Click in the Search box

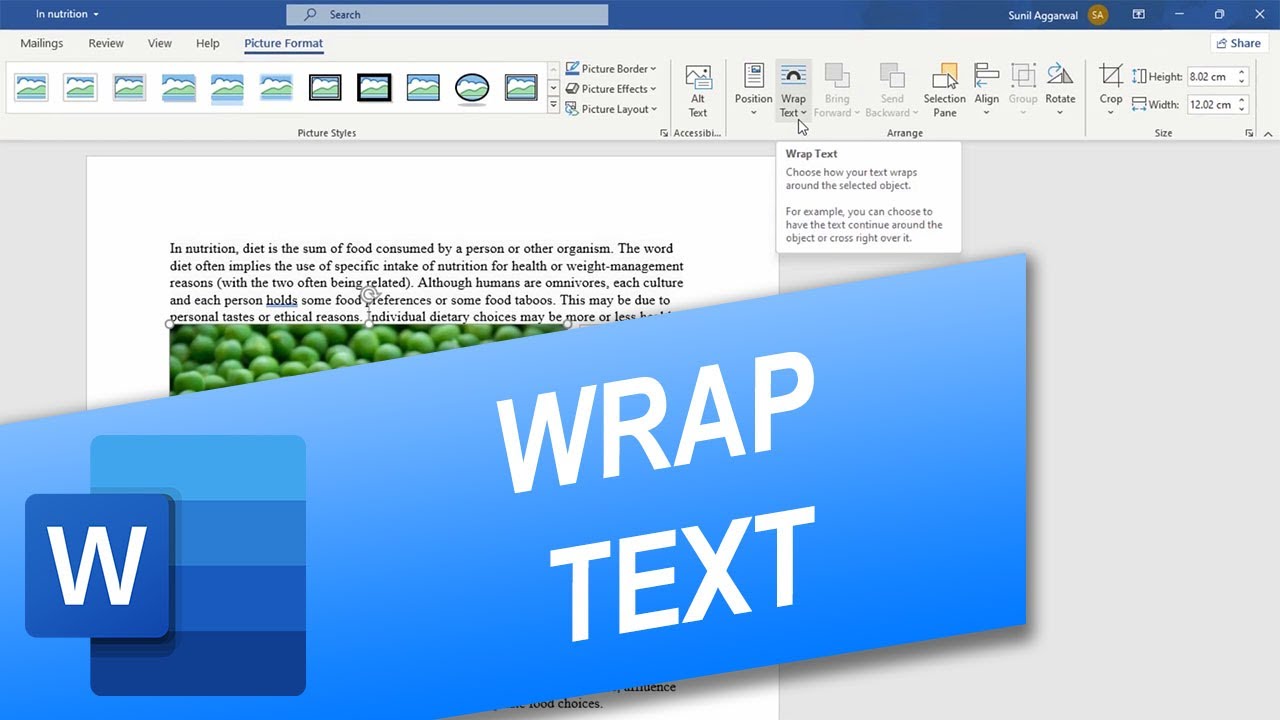pos(447,14)
